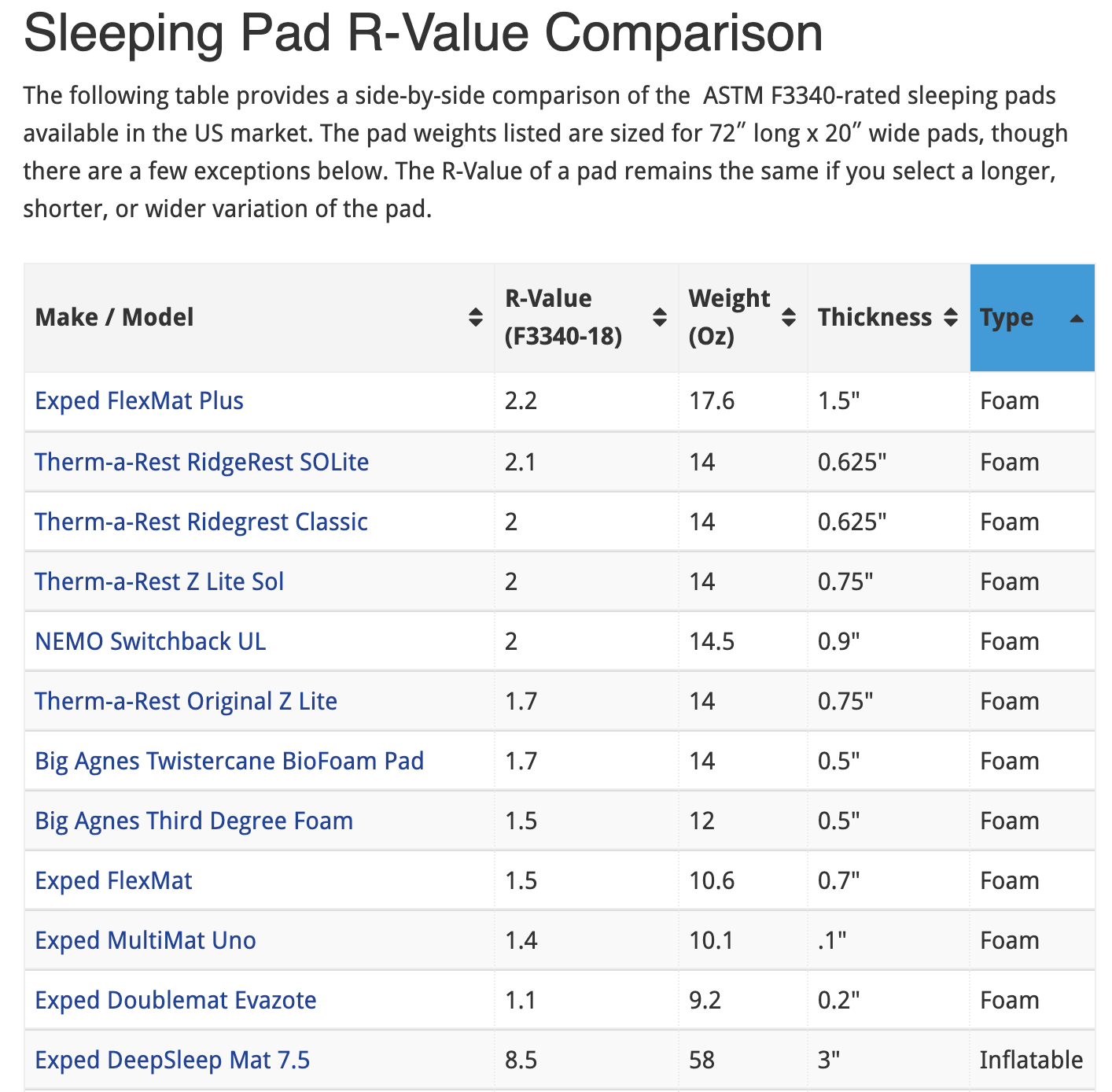The width and height of the screenshot is (1112, 1092).
Task: Sort by Weight using its arrows icon
Action: tap(789, 317)
